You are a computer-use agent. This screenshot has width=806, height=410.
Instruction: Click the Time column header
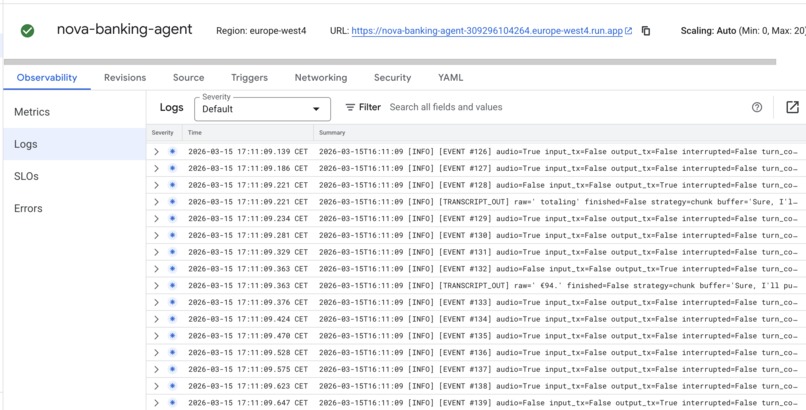point(195,133)
